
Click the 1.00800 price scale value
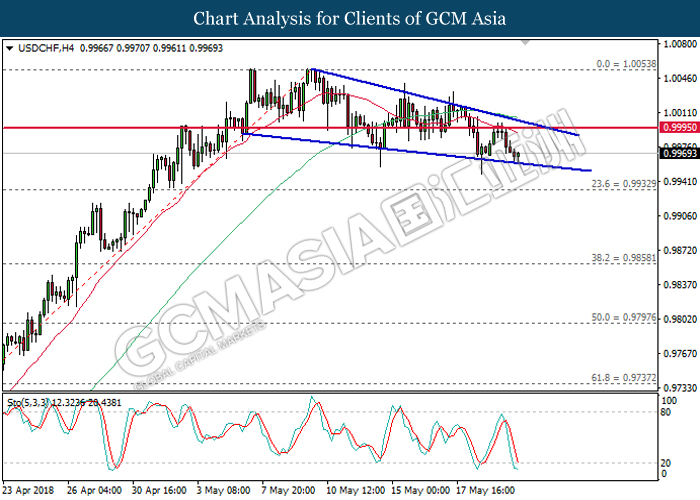coord(680,44)
